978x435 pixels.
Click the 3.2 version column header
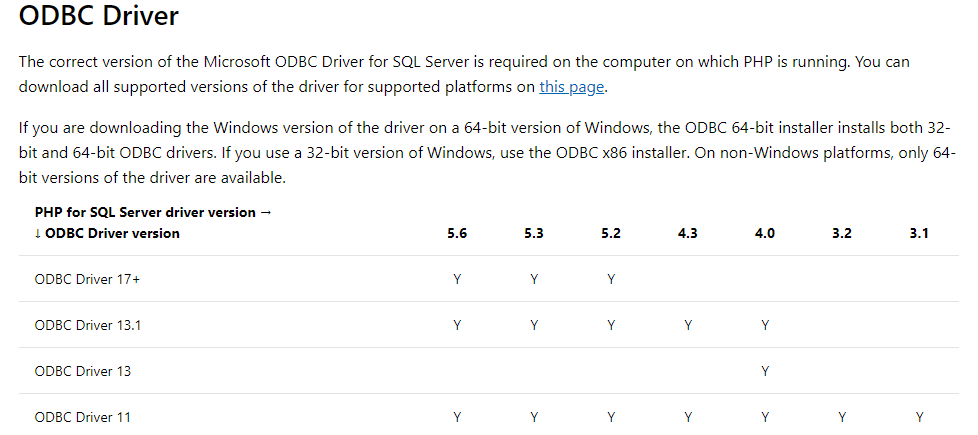842,234
